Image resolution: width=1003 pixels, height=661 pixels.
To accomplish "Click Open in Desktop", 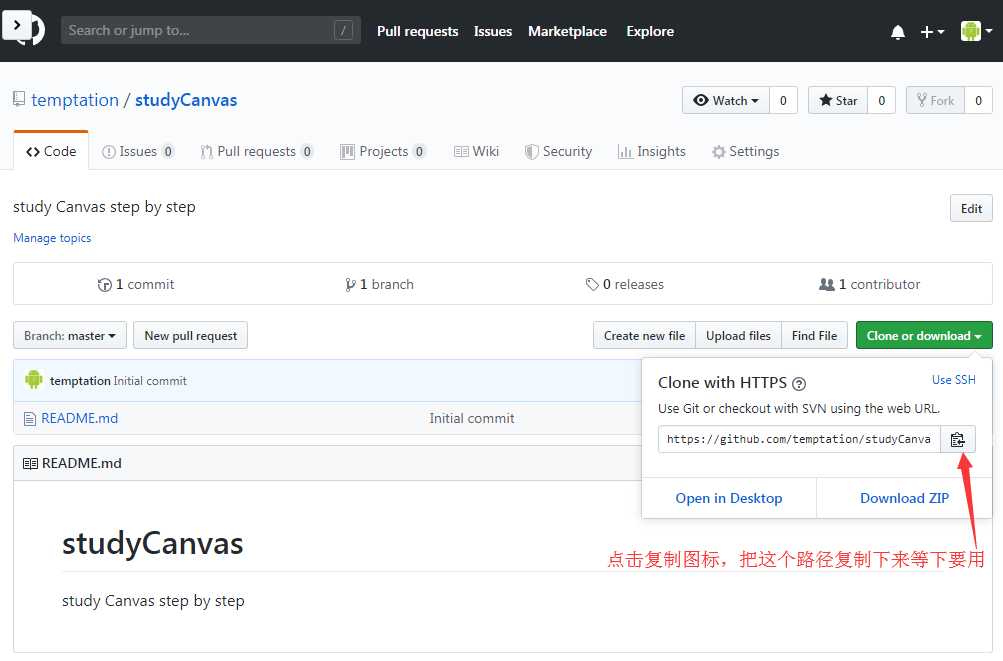I will click(x=729, y=498).
